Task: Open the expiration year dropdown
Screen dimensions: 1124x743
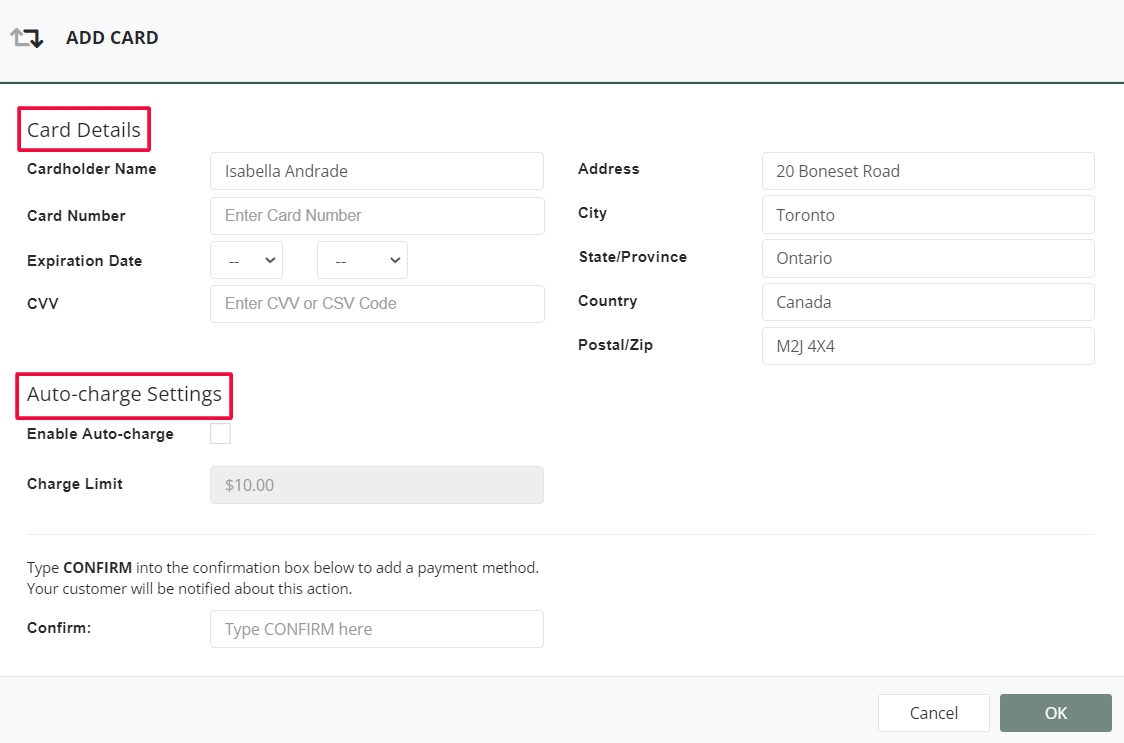Action: click(x=363, y=260)
